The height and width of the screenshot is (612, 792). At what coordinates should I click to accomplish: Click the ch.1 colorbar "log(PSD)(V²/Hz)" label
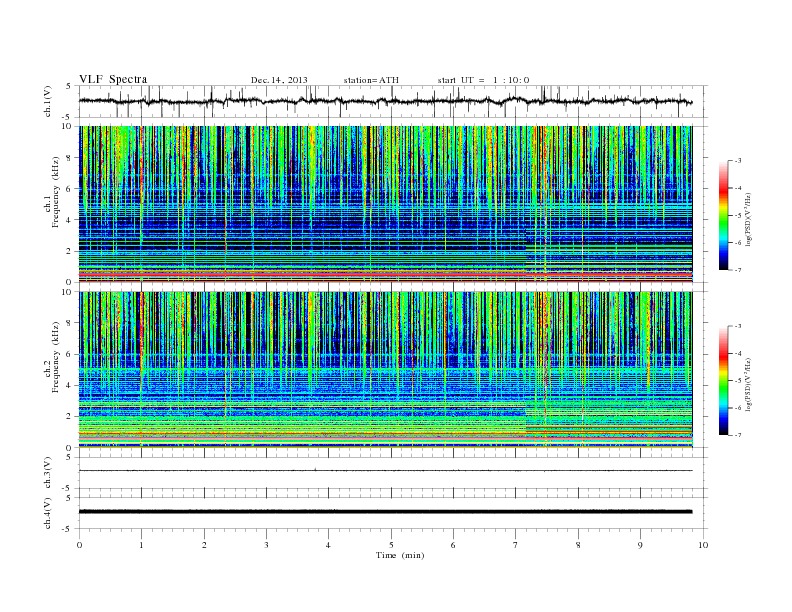tap(748, 219)
